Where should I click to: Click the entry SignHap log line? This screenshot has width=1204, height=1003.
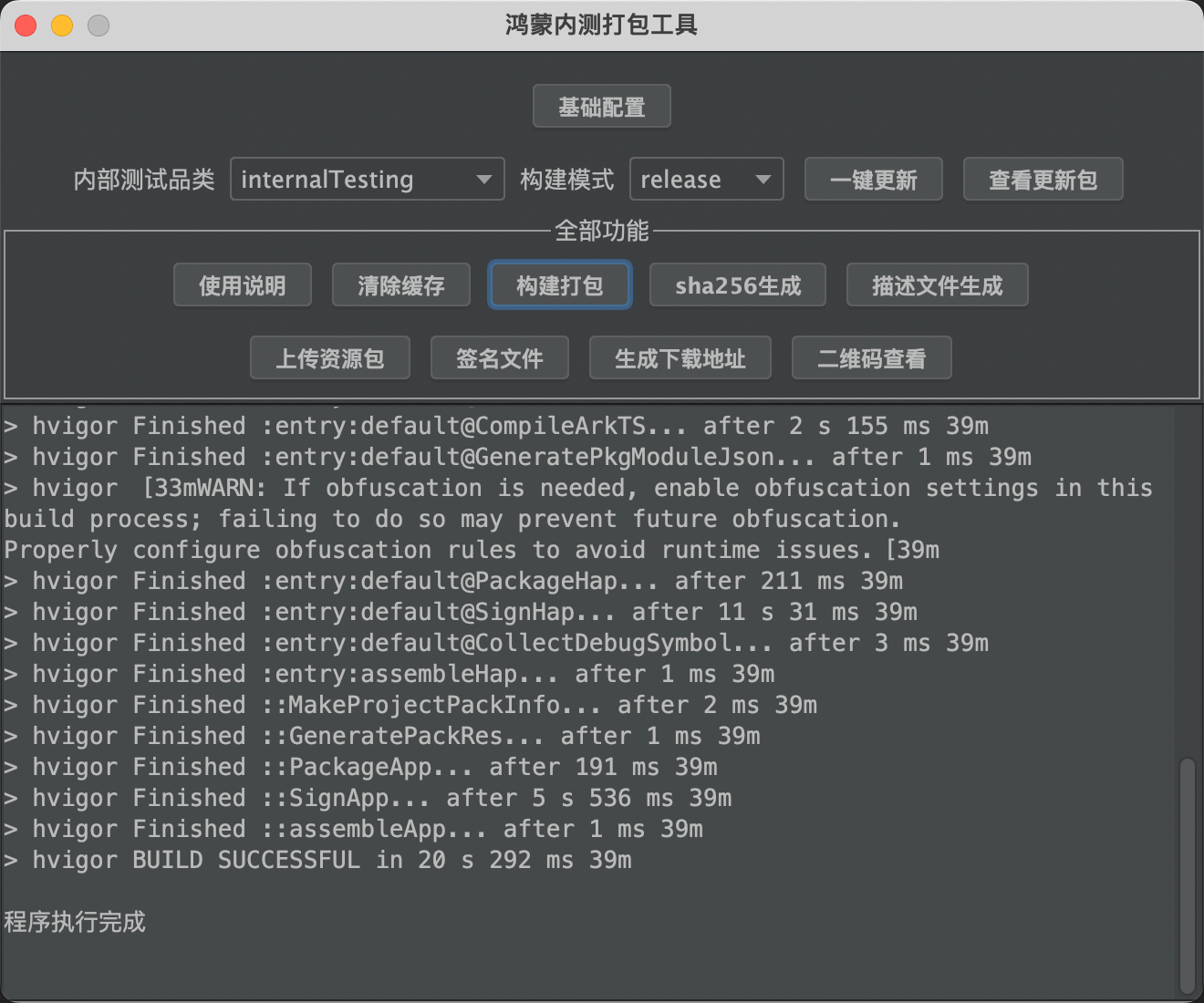[x=461, y=612]
